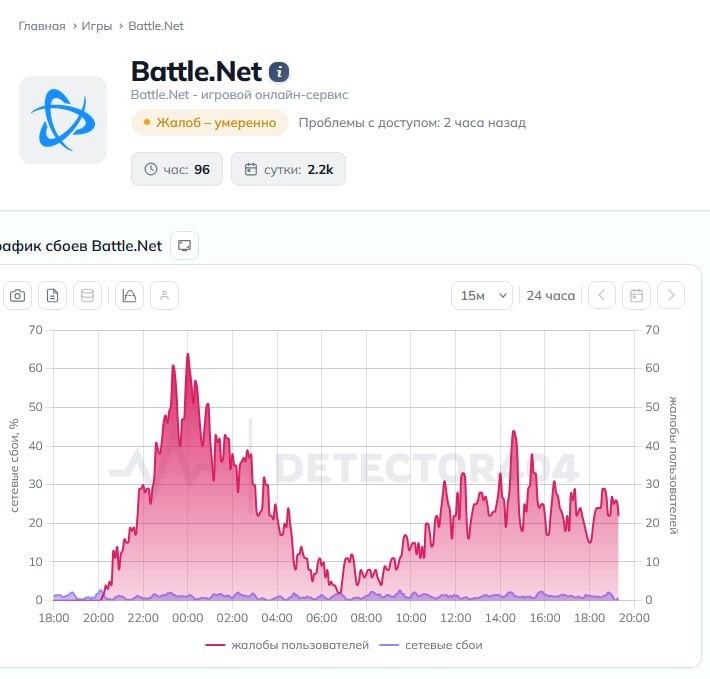Click the camera screenshot icon
This screenshot has height=679, width=710.
click(x=17, y=296)
